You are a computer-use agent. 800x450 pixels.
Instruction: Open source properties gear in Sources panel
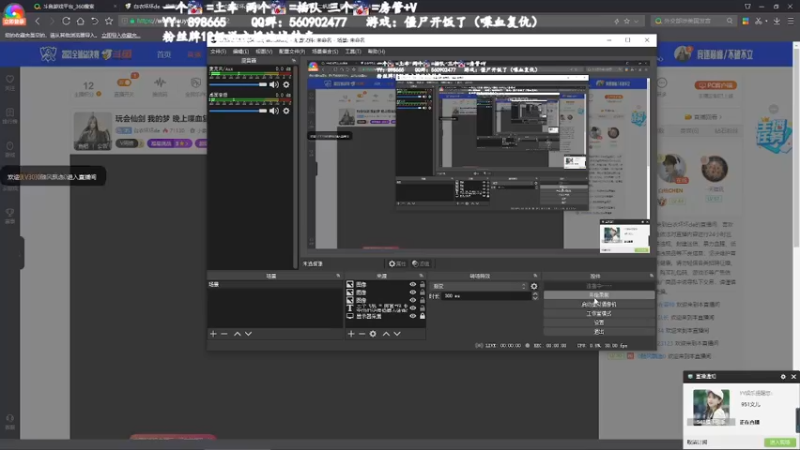373,334
